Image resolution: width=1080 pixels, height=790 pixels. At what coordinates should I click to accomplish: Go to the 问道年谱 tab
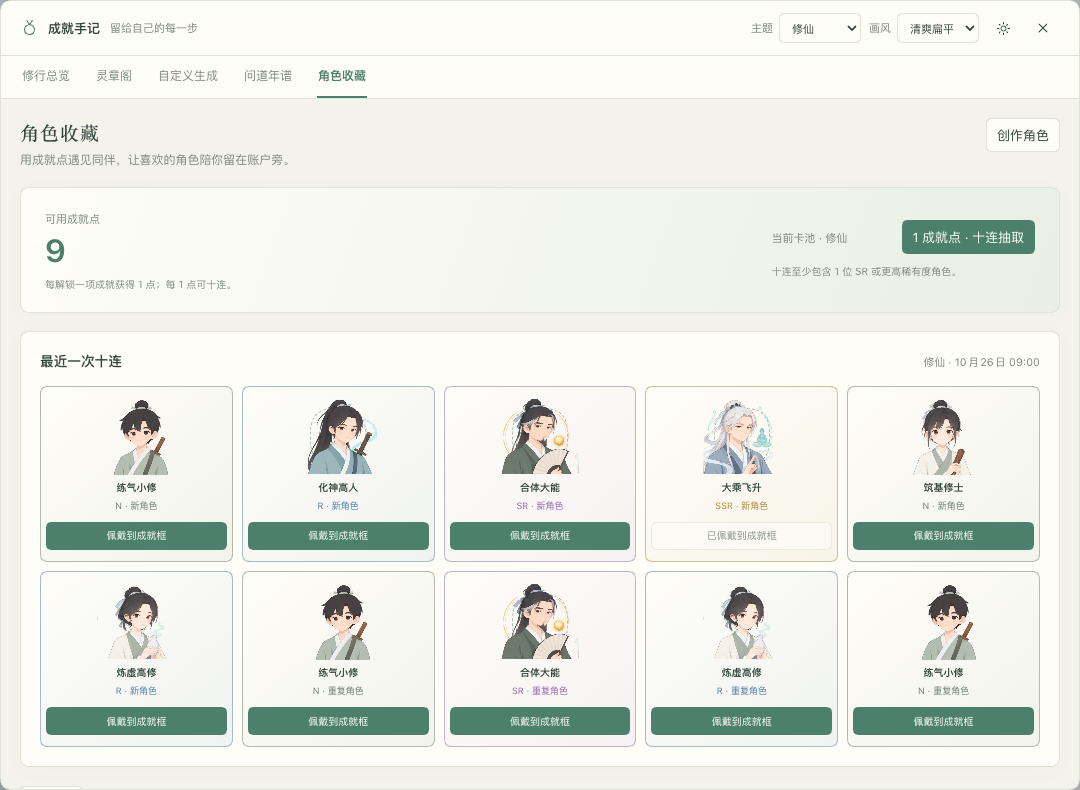(268, 76)
